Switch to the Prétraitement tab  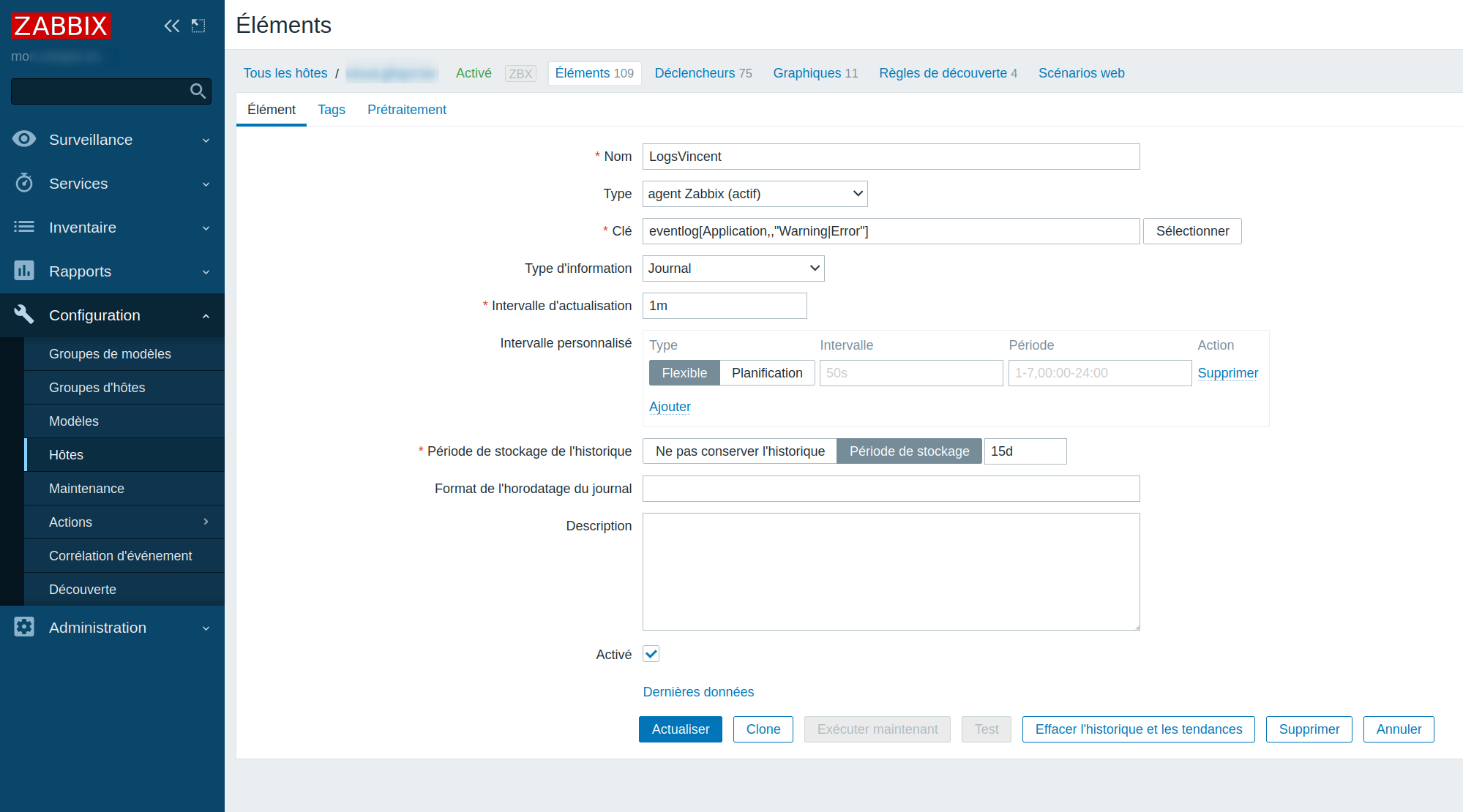pyautogui.click(x=406, y=110)
